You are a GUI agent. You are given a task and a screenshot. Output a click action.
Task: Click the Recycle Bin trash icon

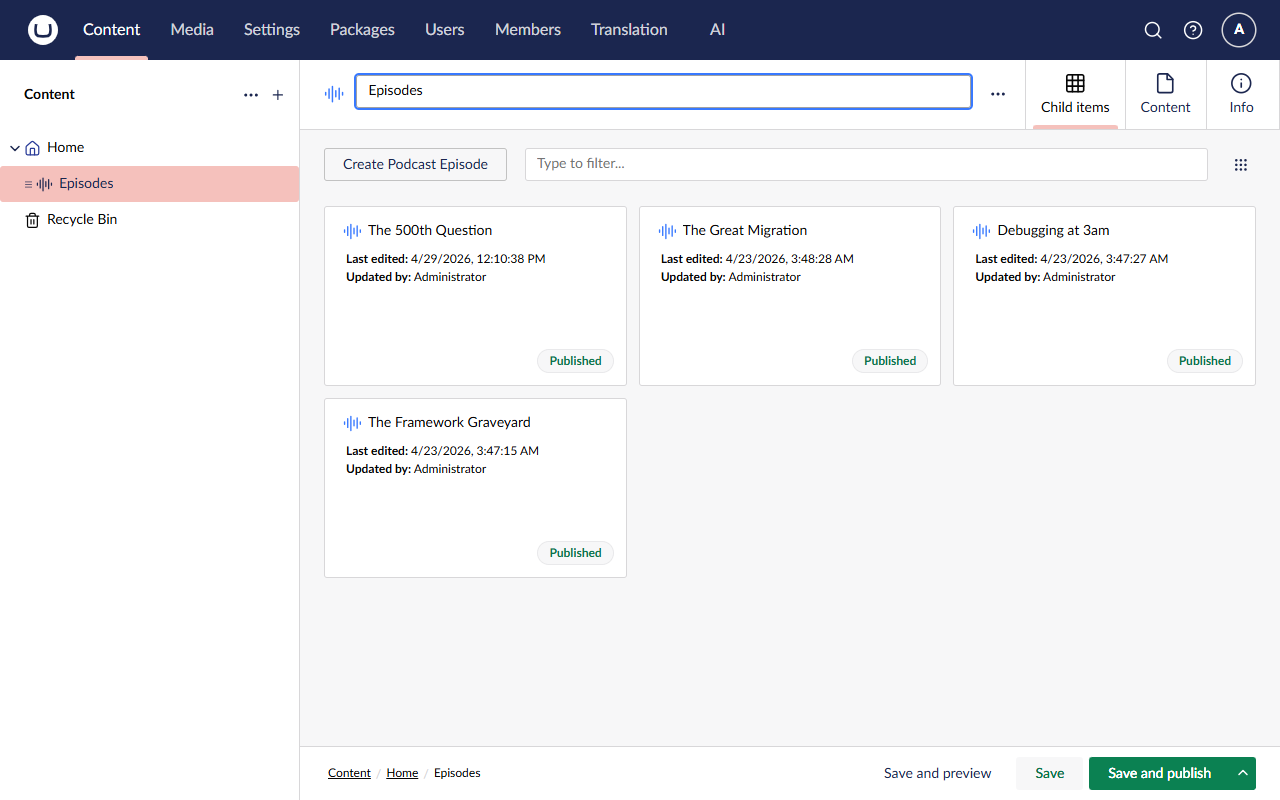tap(33, 220)
